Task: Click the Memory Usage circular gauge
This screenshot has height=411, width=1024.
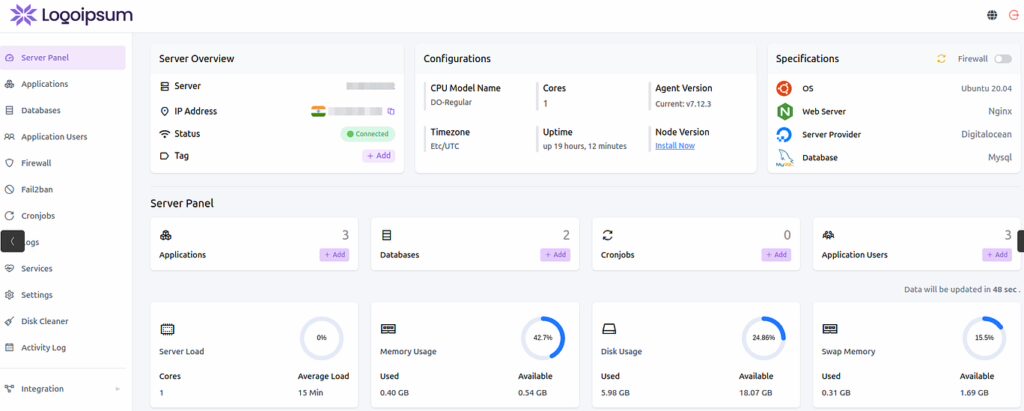Action: point(542,338)
